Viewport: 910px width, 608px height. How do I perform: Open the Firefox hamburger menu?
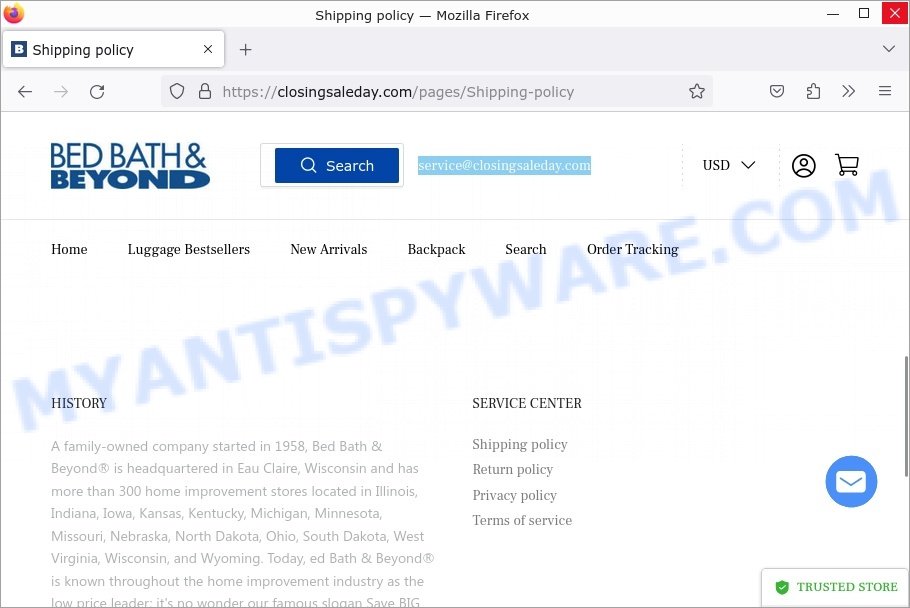click(884, 91)
